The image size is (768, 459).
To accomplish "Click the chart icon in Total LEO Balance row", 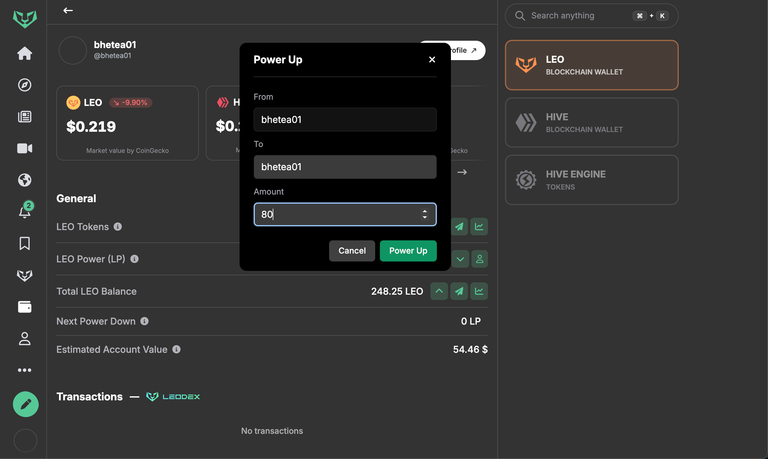I will 479,291.
